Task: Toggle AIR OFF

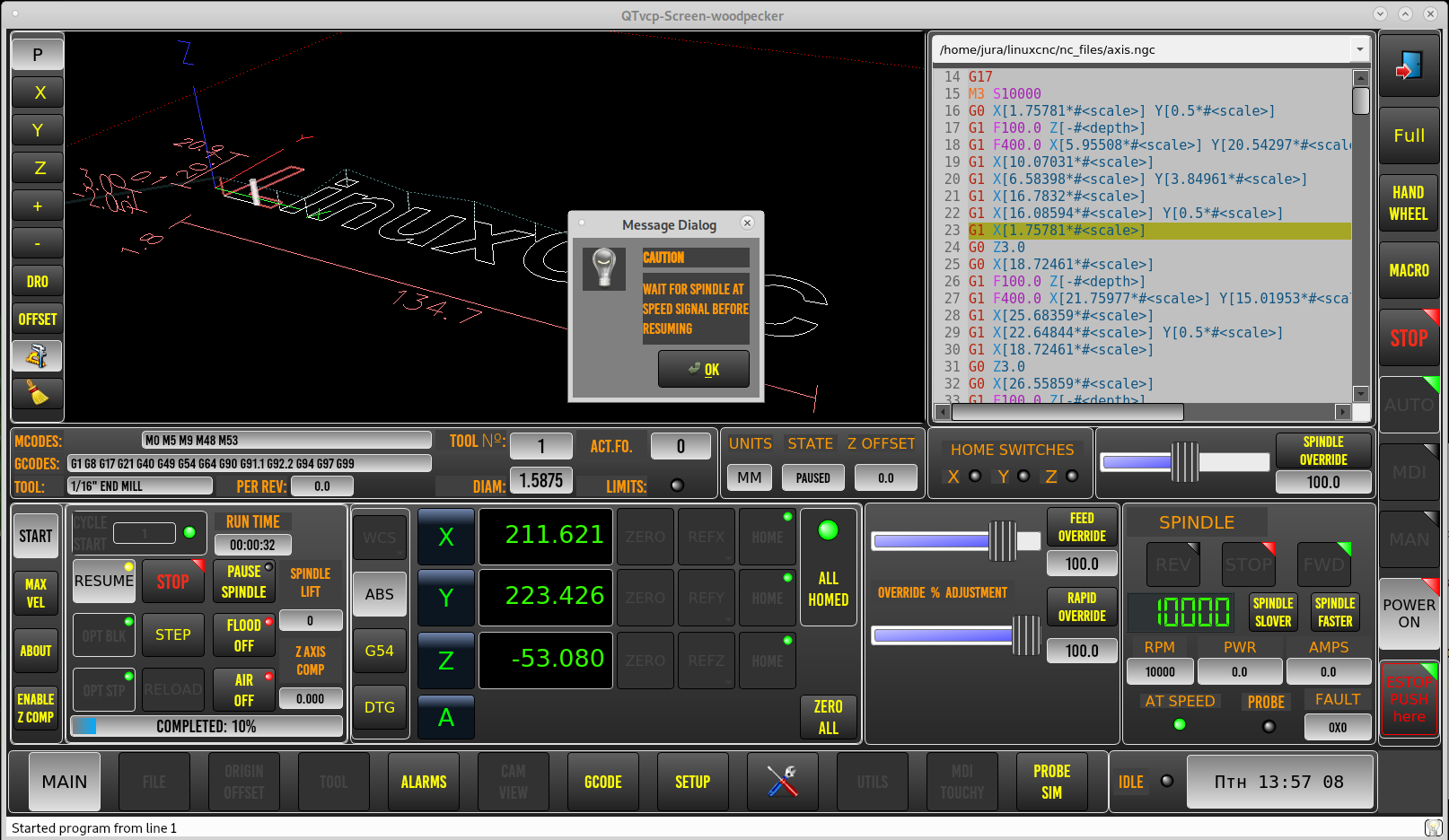Action: pos(244,689)
